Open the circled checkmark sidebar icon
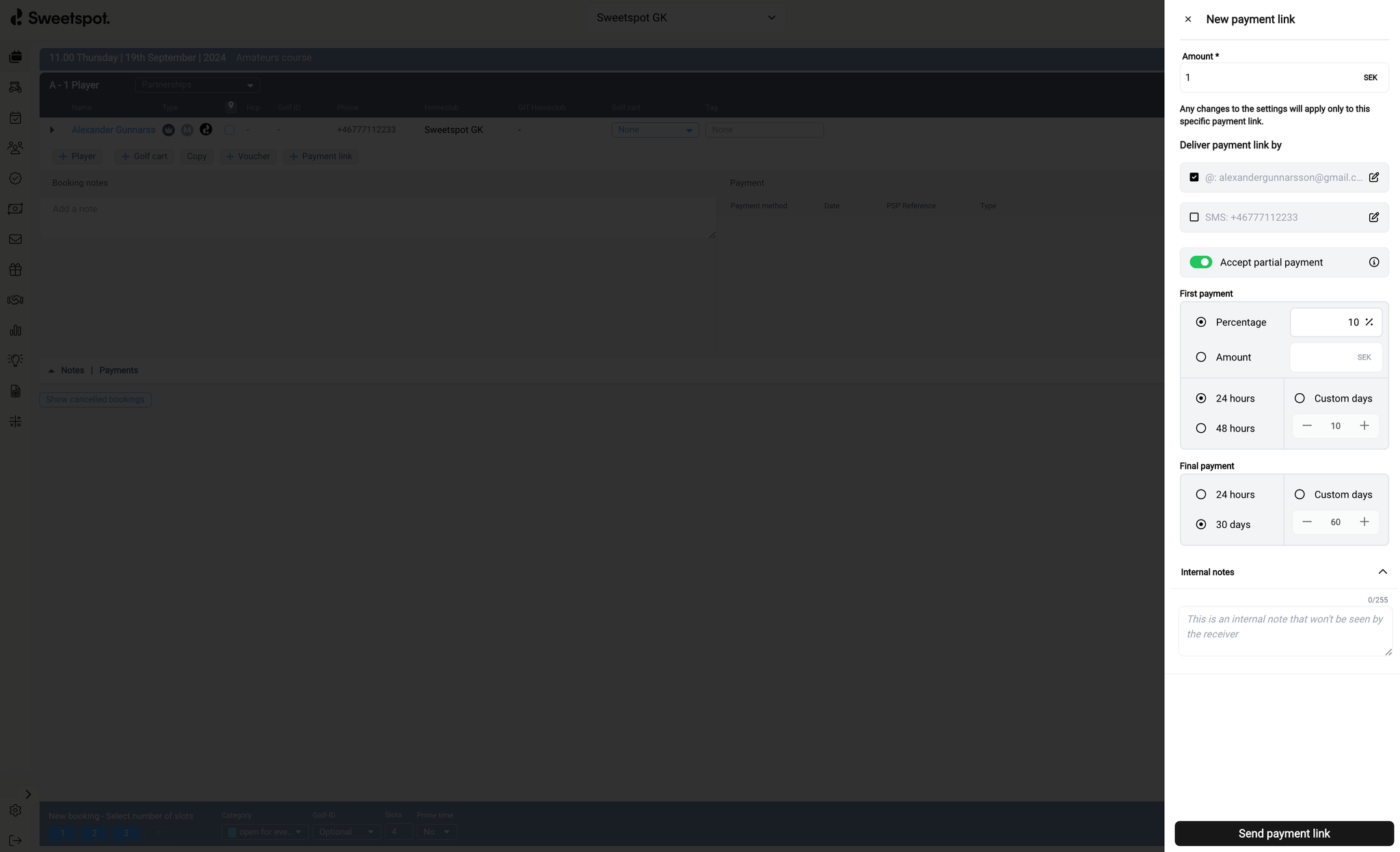Screen dimensions: 1400x852 [x=15, y=178]
